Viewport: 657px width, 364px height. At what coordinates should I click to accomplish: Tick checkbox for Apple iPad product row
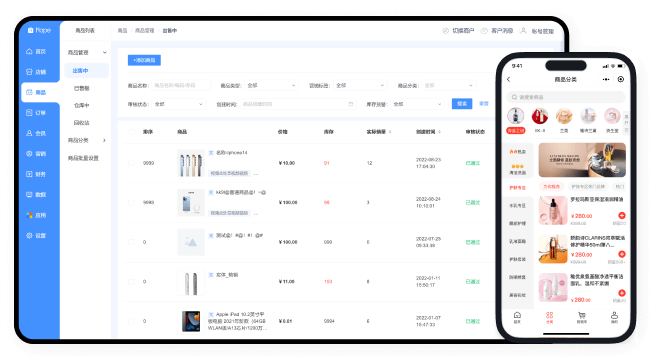coord(131,321)
